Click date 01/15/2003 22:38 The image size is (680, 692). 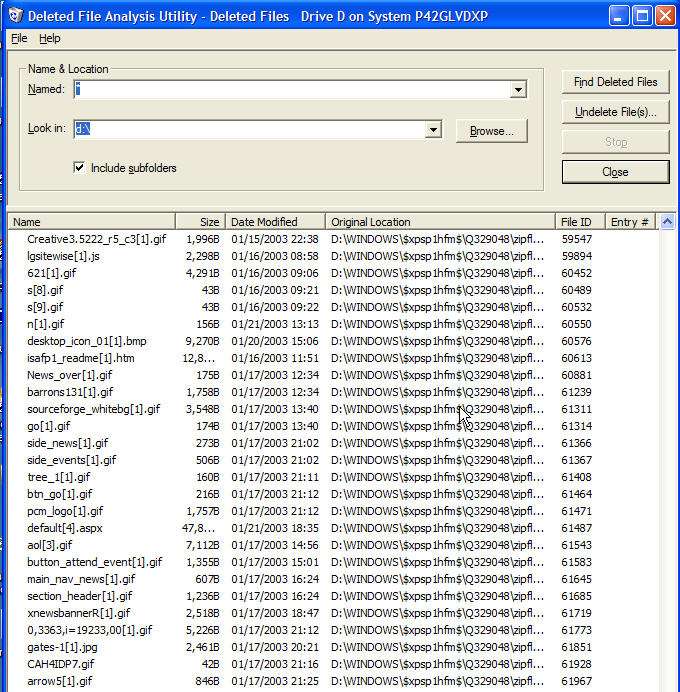(274, 239)
